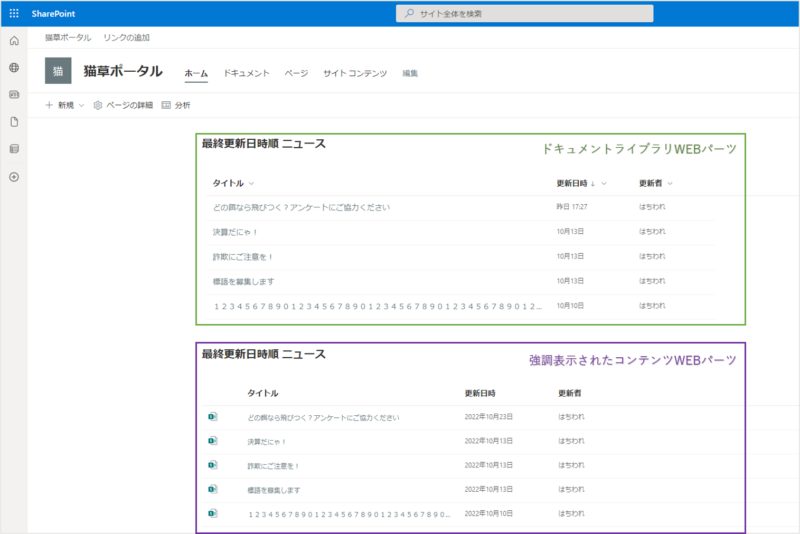This screenshot has width=800, height=534.
Task: Open the タイトル column dropdown in upper list
Action: pyautogui.click(x=251, y=184)
